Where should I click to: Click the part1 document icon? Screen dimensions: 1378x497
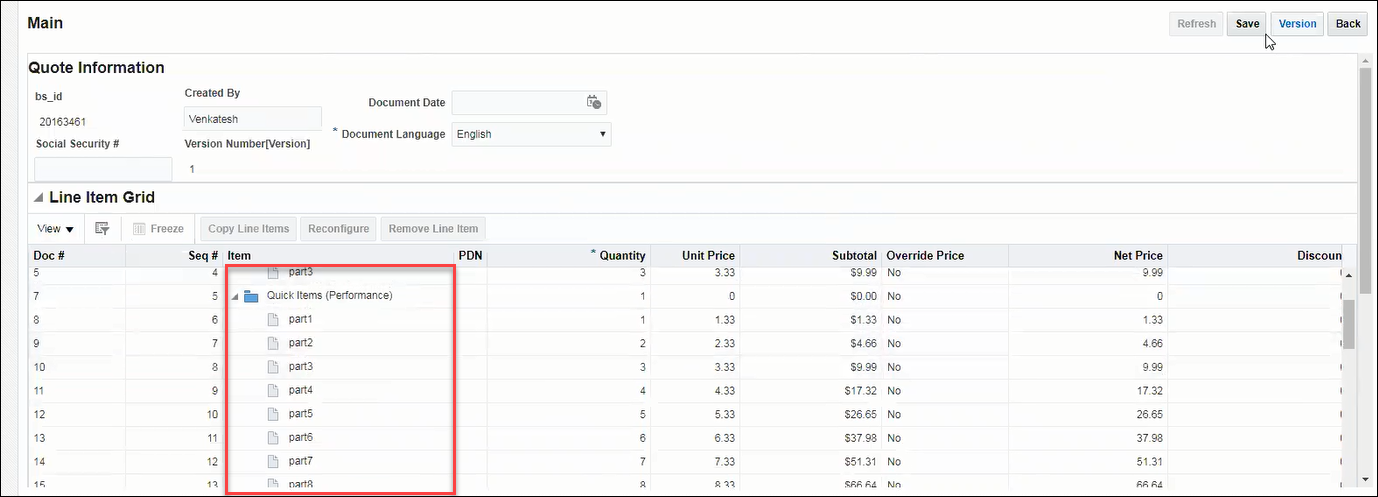coord(273,320)
